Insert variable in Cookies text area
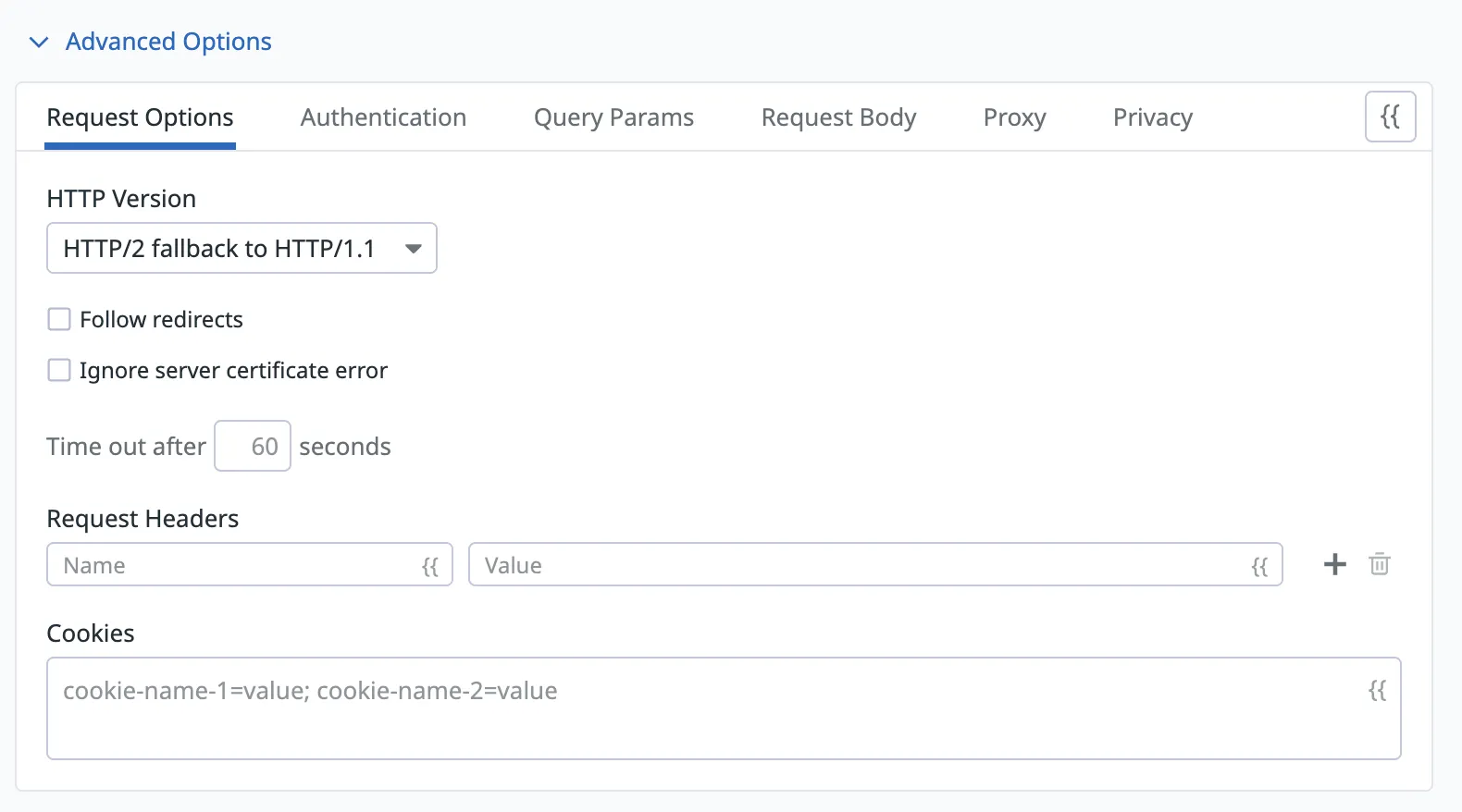 (1377, 691)
